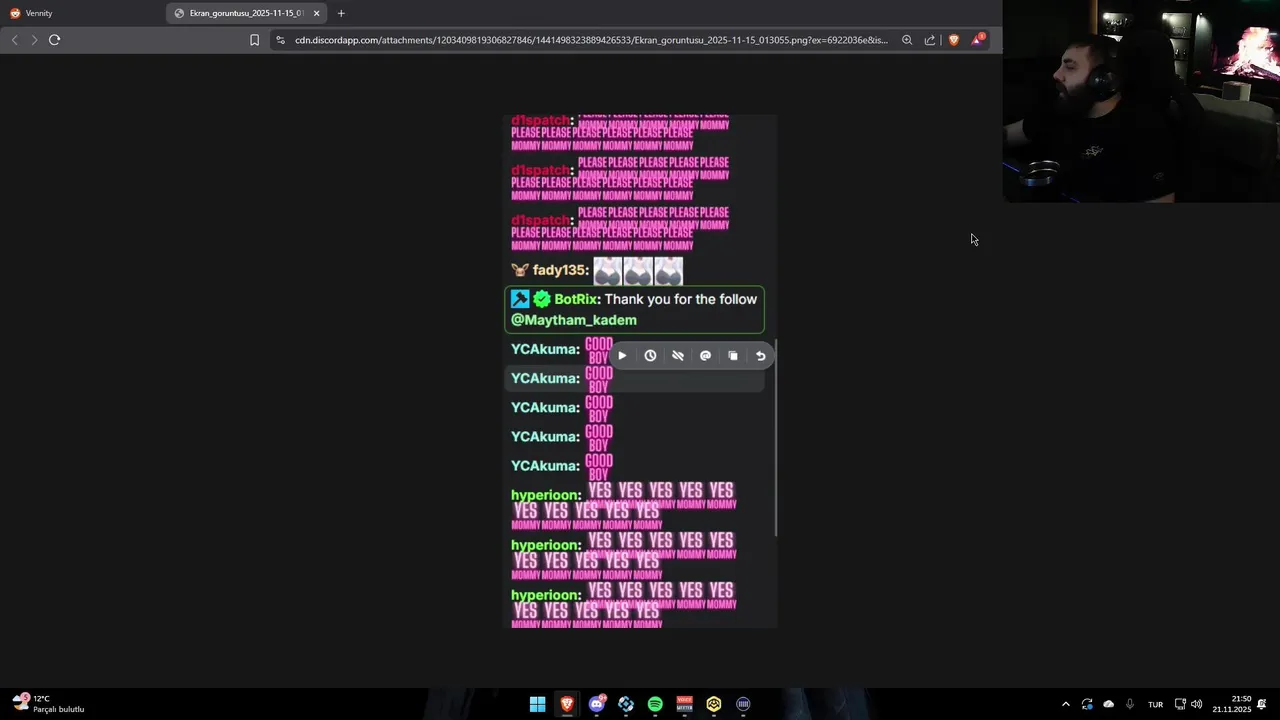This screenshot has width=1280, height=720.
Task: Change the TUR keyboard language
Action: tap(1155, 704)
